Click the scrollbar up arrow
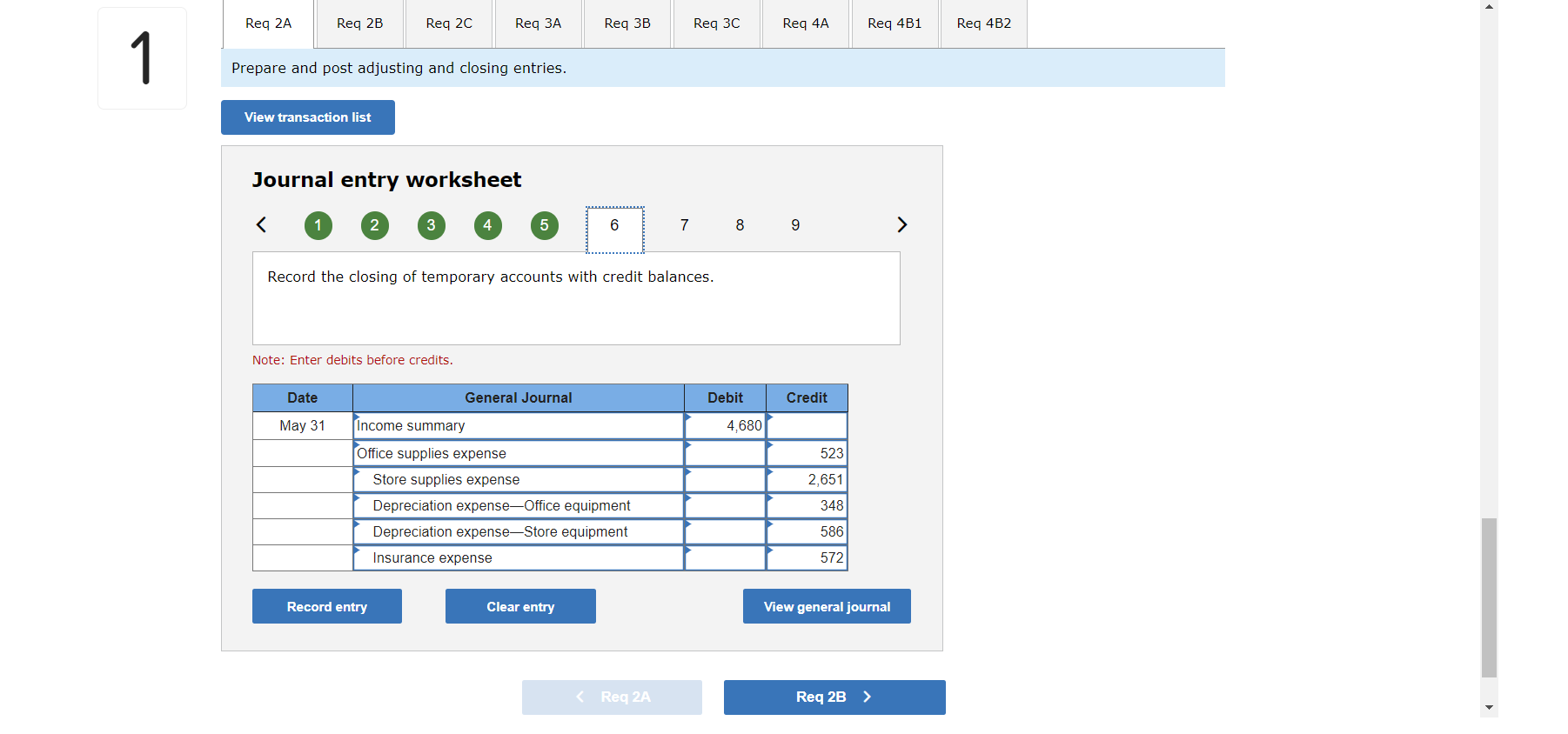The width and height of the screenshot is (1568, 734). (1490, 6)
